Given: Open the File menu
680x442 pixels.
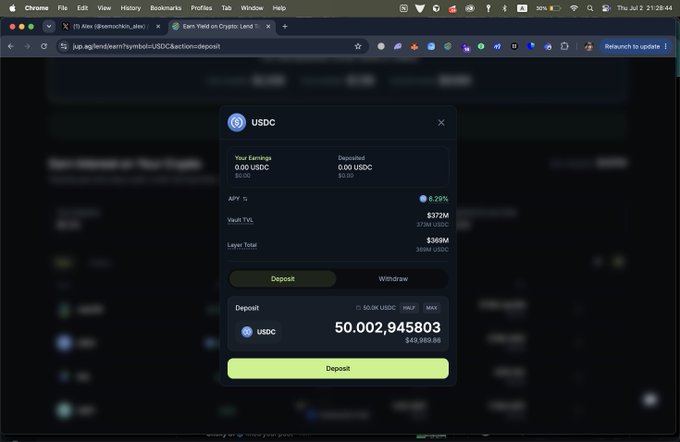Looking at the screenshot, I should point(62,8).
